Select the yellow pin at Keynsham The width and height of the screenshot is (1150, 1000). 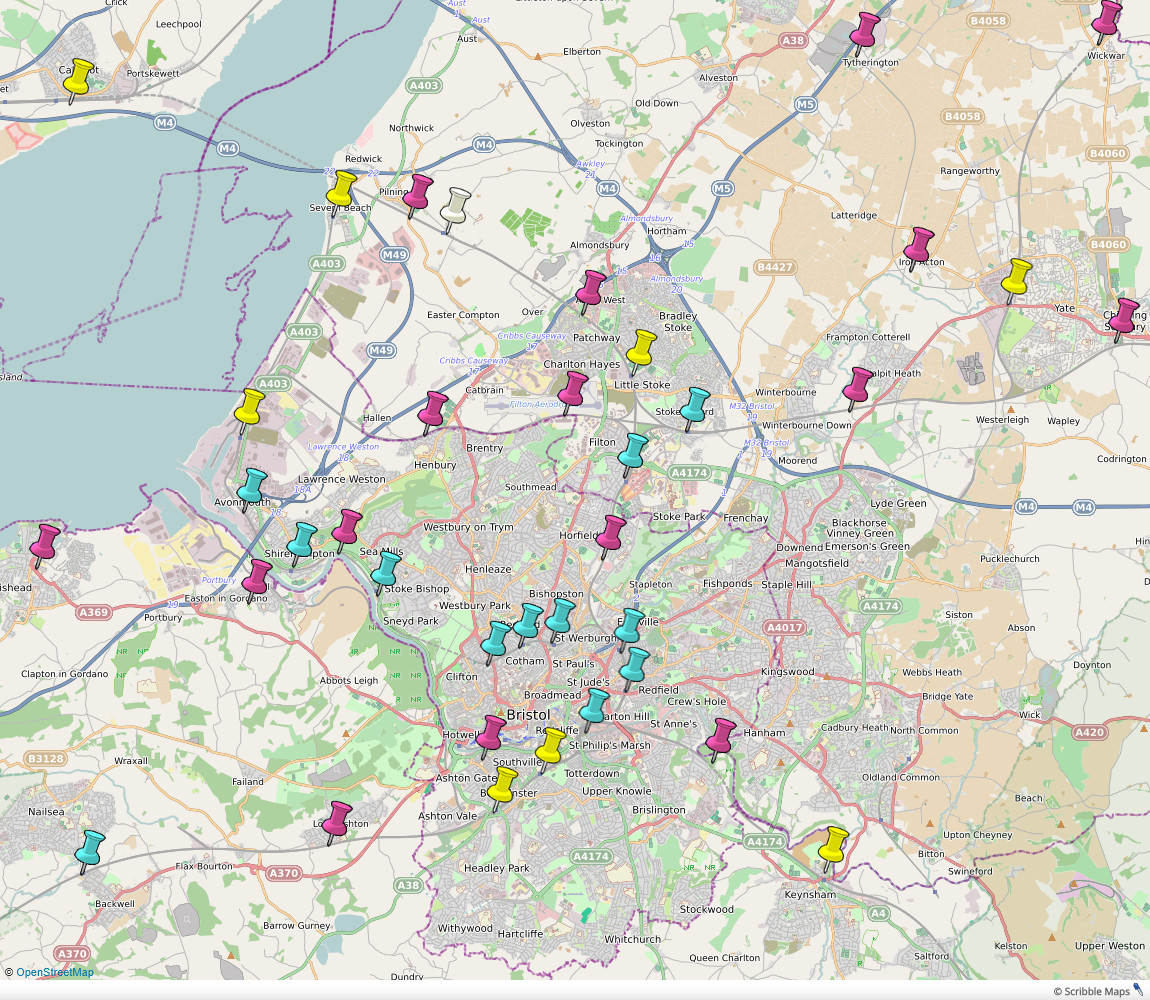pos(833,845)
